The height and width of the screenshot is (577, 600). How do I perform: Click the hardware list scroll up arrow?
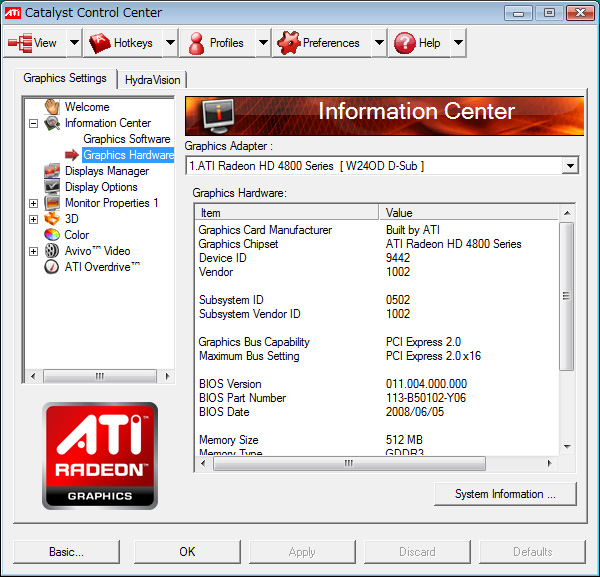coord(567,213)
